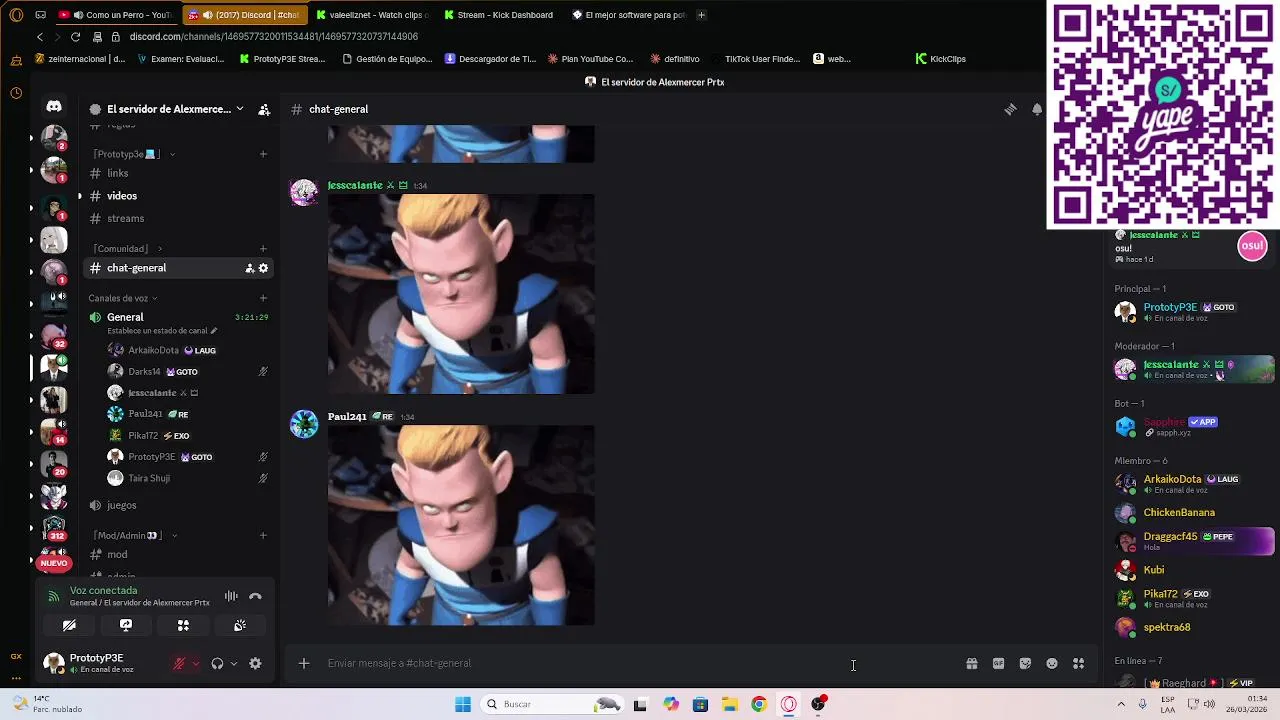Switch to El mejor software tab
1280x720 pixels.
coord(629,15)
